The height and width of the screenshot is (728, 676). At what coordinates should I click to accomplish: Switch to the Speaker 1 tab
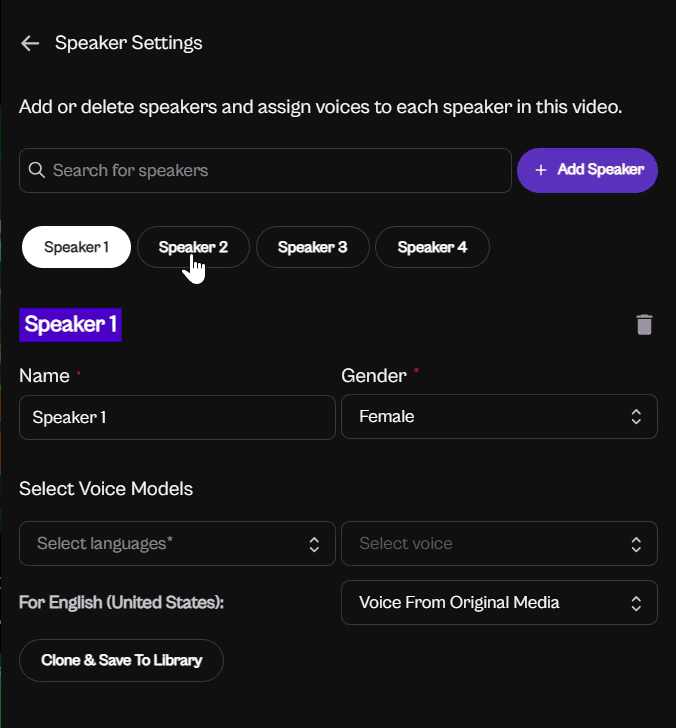[x=76, y=247]
